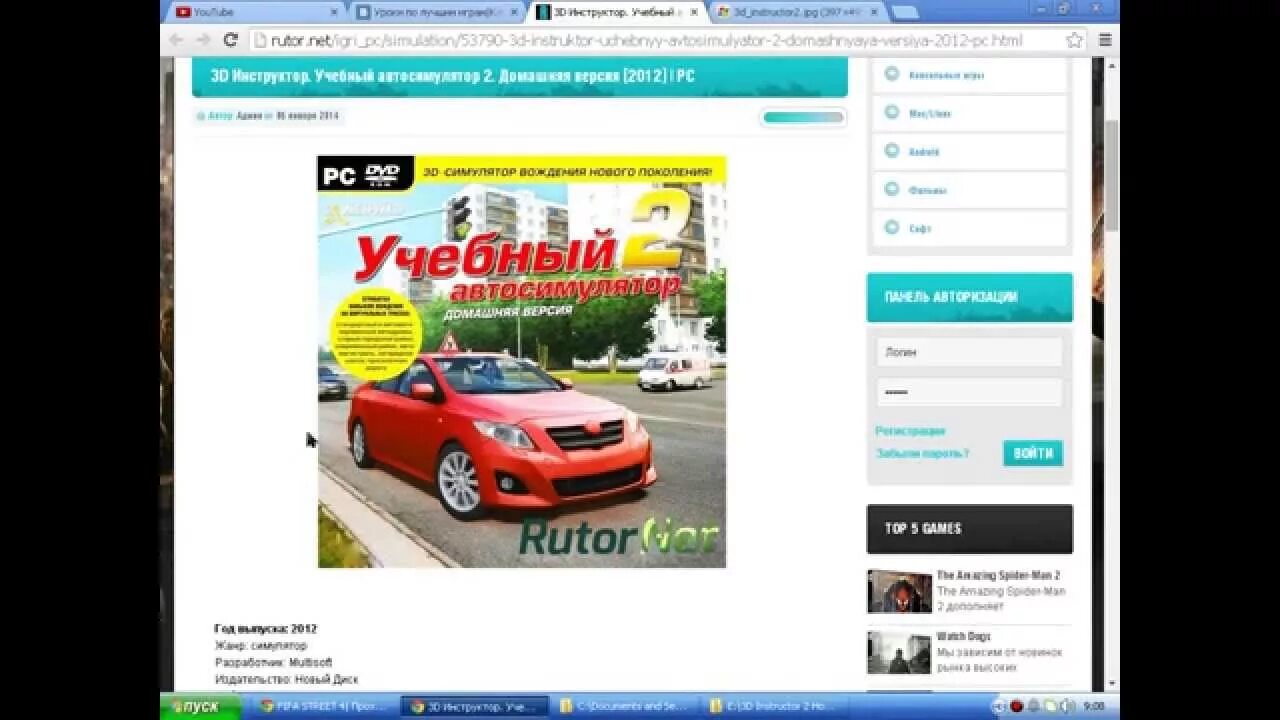Open the 'Watch Dogs' game link

963,636
